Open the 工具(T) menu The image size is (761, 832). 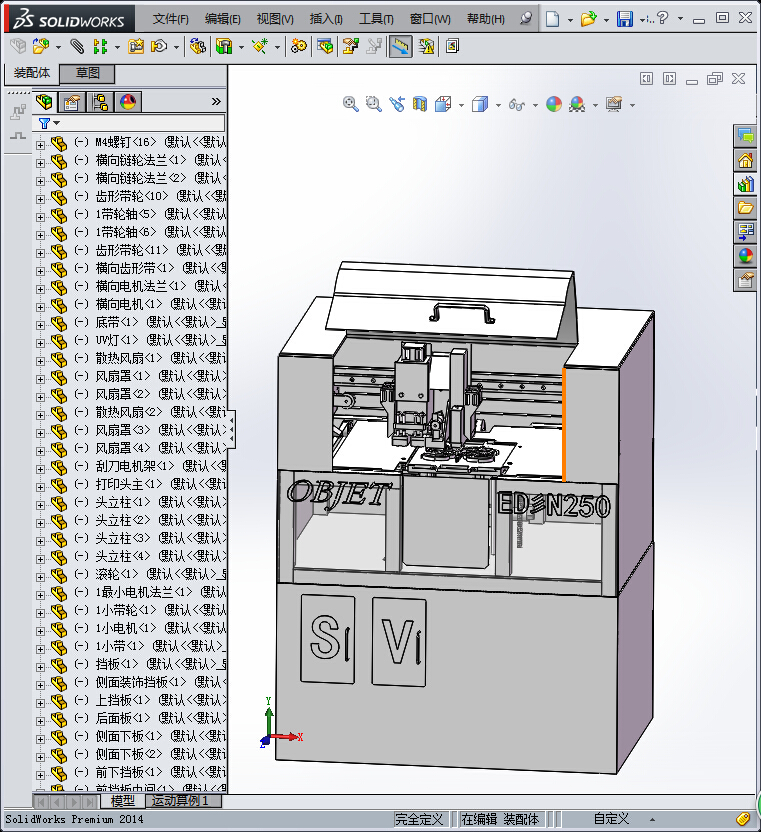click(376, 19)
